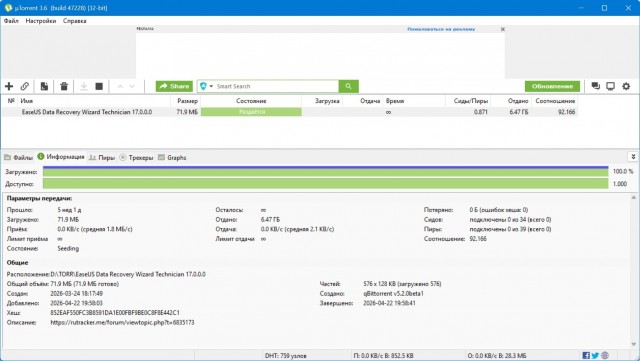Open the Файл menu
The width and height of the screenshot is (640, 361).
pos(11,21)
